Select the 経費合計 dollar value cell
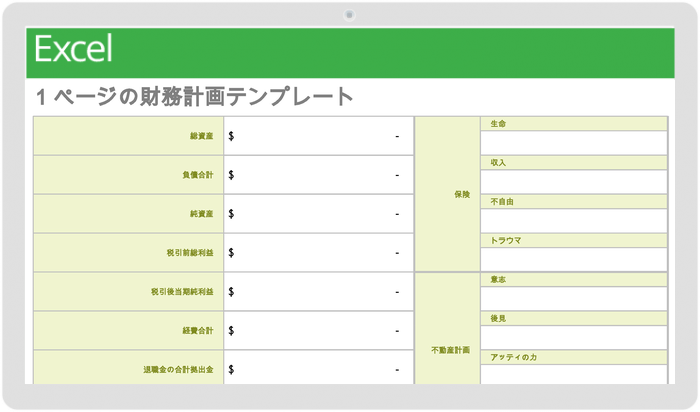 point(319,331)
